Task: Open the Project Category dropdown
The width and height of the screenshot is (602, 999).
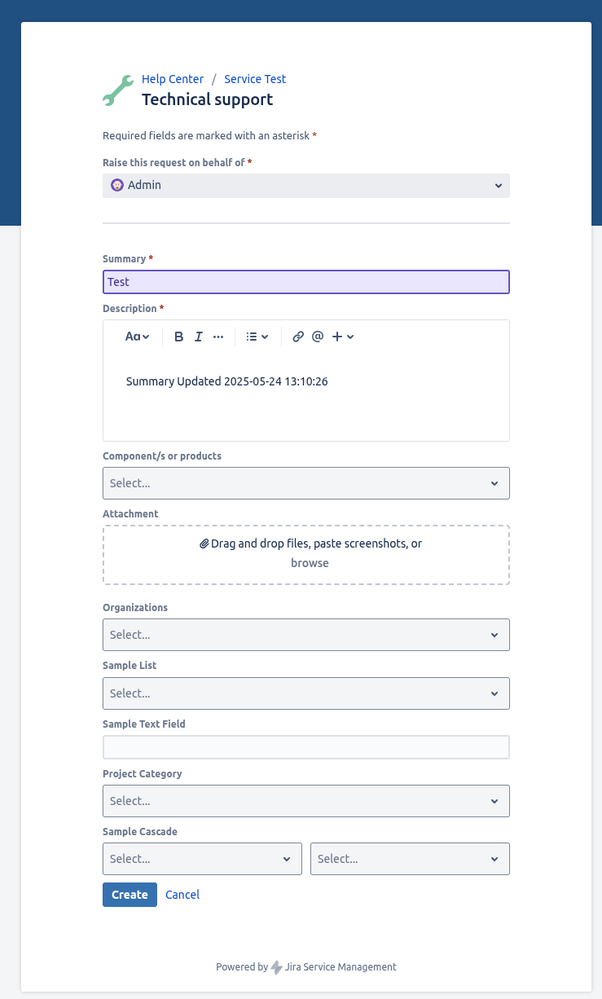Action: [x=306, y=801]
